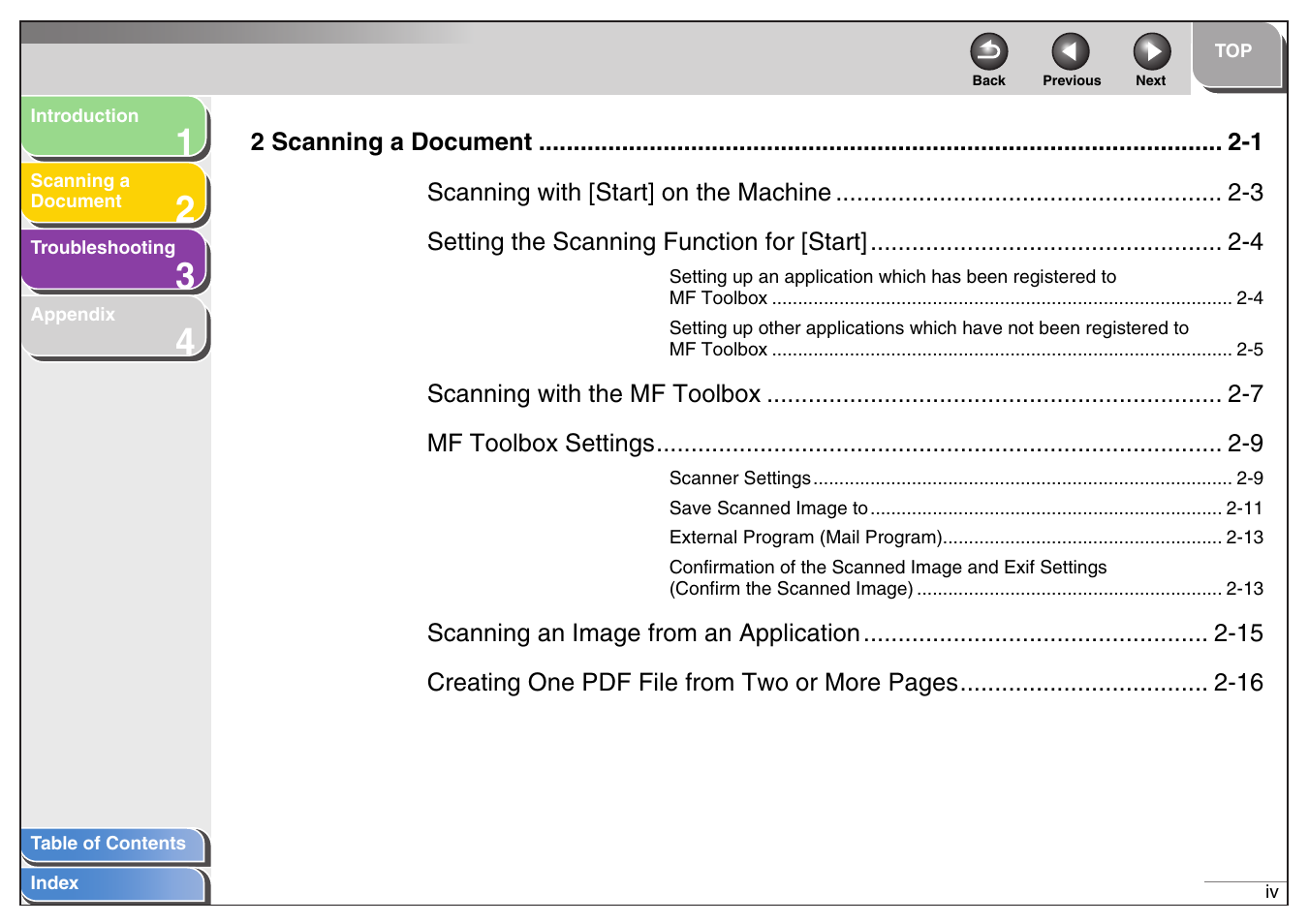Open the Table of Contents tab
Screen dimensions: 1309x924
click(113, 846)
